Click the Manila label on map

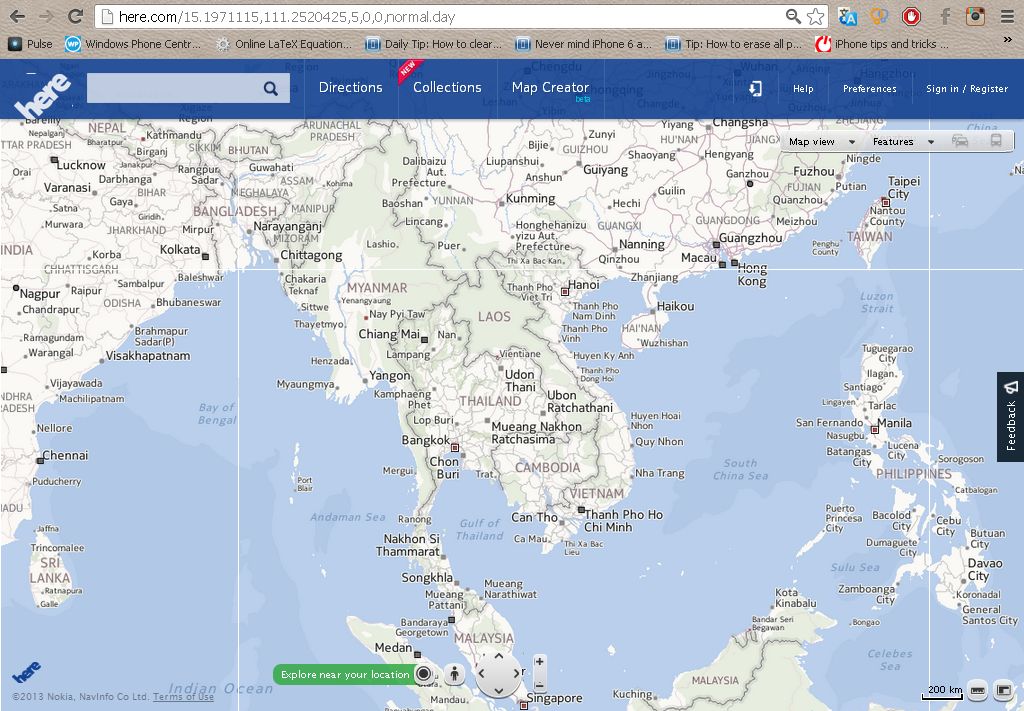pyautogui.click(x=894, y=422)
